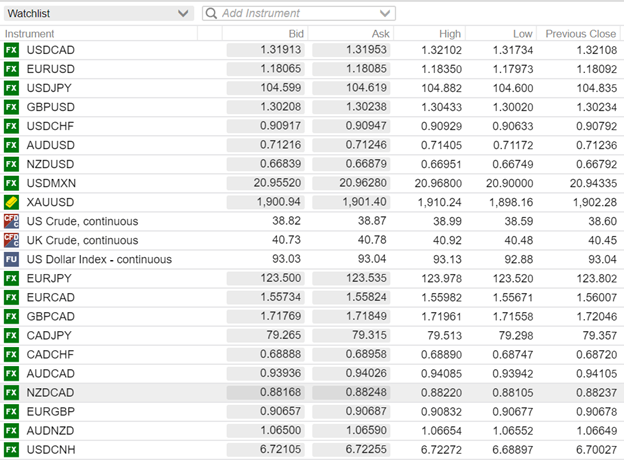The width and height of the screenshot is (624, 460).
Task: Sort by the Instrument column header
Action: coord(30,33)
